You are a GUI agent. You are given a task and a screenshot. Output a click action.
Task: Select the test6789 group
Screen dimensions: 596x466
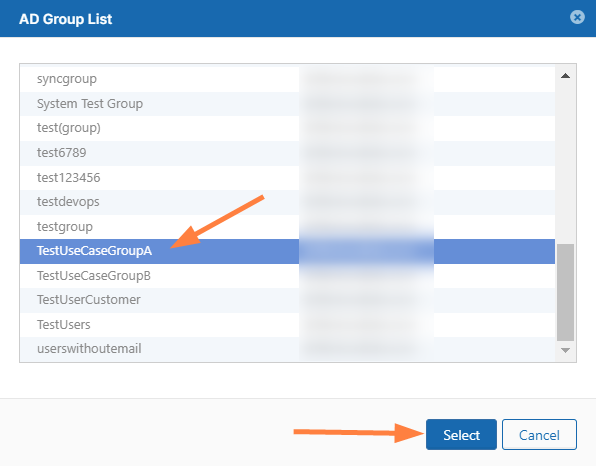pyautogui.click(x=287, y=153)
